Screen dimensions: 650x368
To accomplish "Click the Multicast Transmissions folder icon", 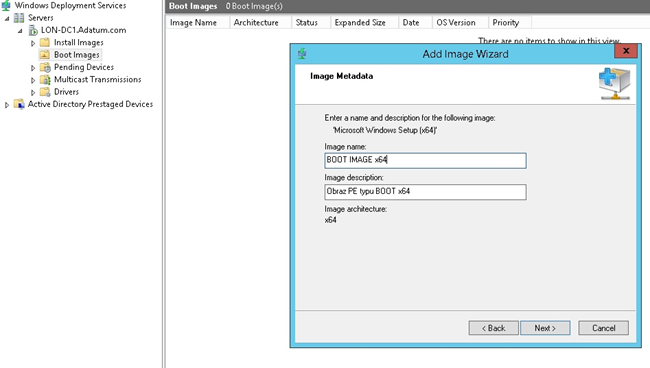I will click(45, 80).
